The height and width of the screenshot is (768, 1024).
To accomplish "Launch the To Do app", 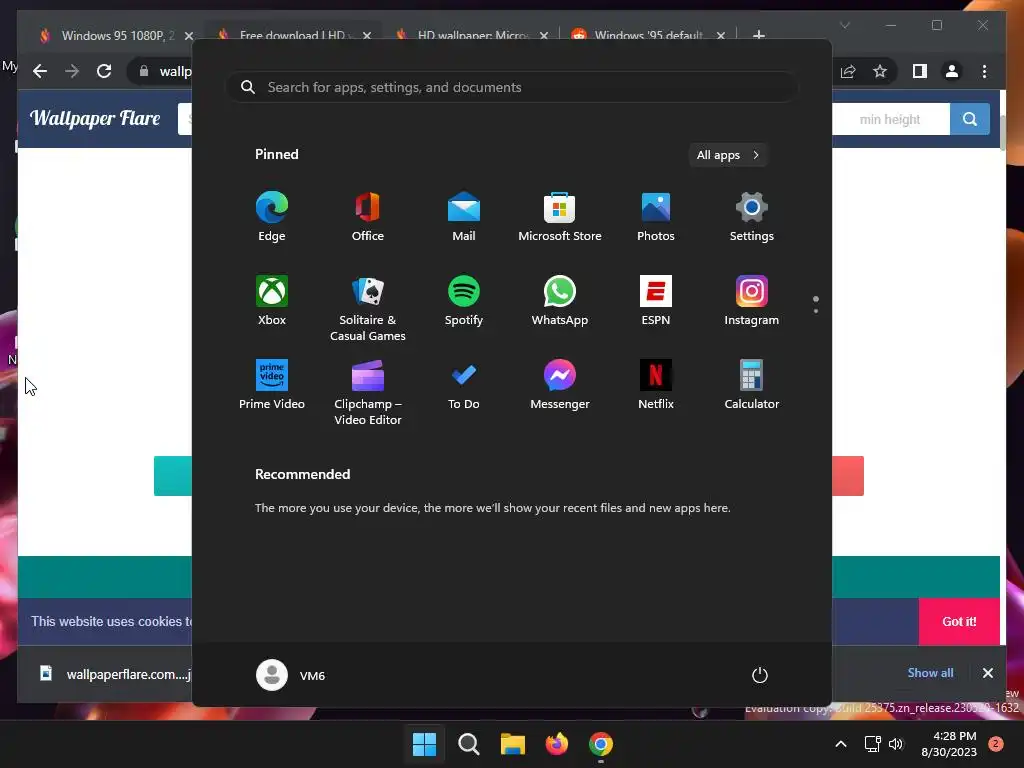I will [x=464, y=385].
